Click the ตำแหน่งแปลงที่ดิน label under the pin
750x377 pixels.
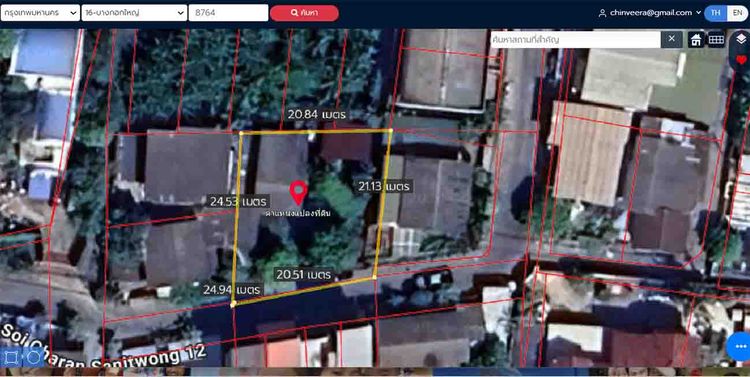298,213
